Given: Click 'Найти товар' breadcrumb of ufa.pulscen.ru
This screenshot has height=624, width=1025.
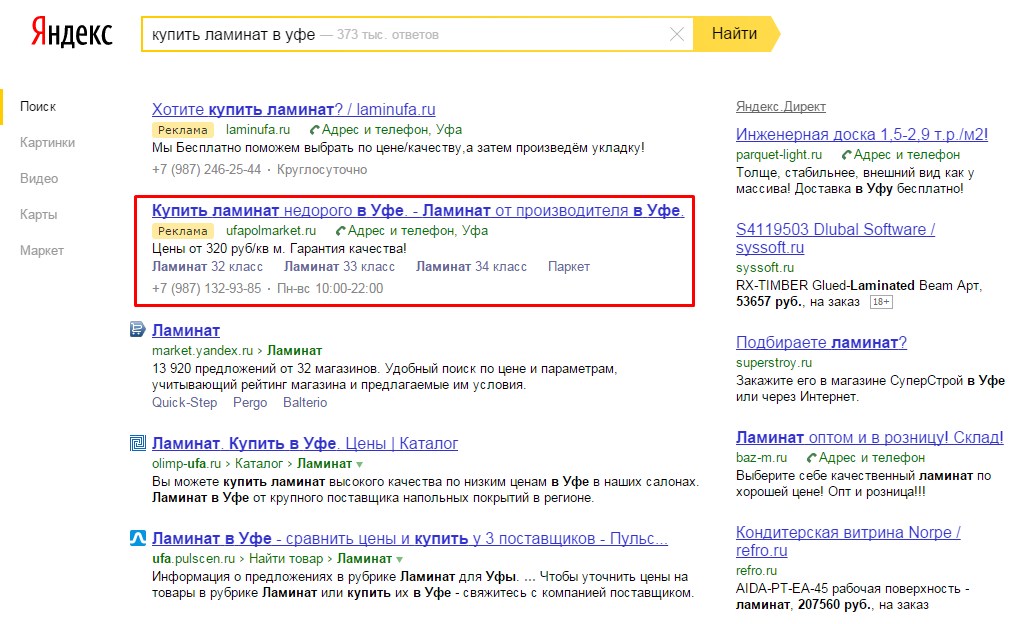Looking at the screenshot, I should click(x=286, y=559).
